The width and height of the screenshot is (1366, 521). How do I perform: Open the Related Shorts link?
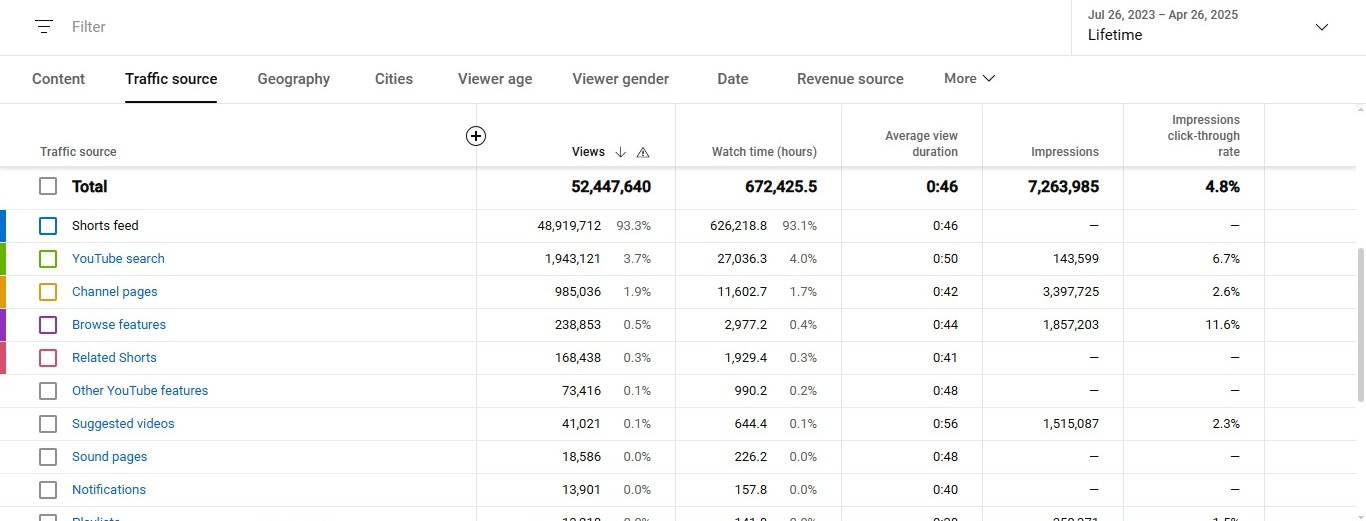tap(114, 358)
